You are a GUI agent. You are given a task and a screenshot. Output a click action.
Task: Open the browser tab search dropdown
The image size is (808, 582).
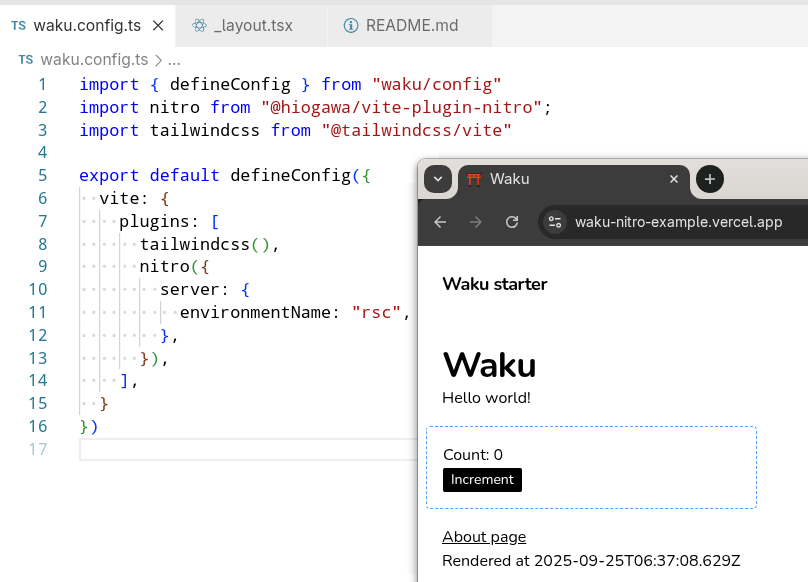point(438,179)
